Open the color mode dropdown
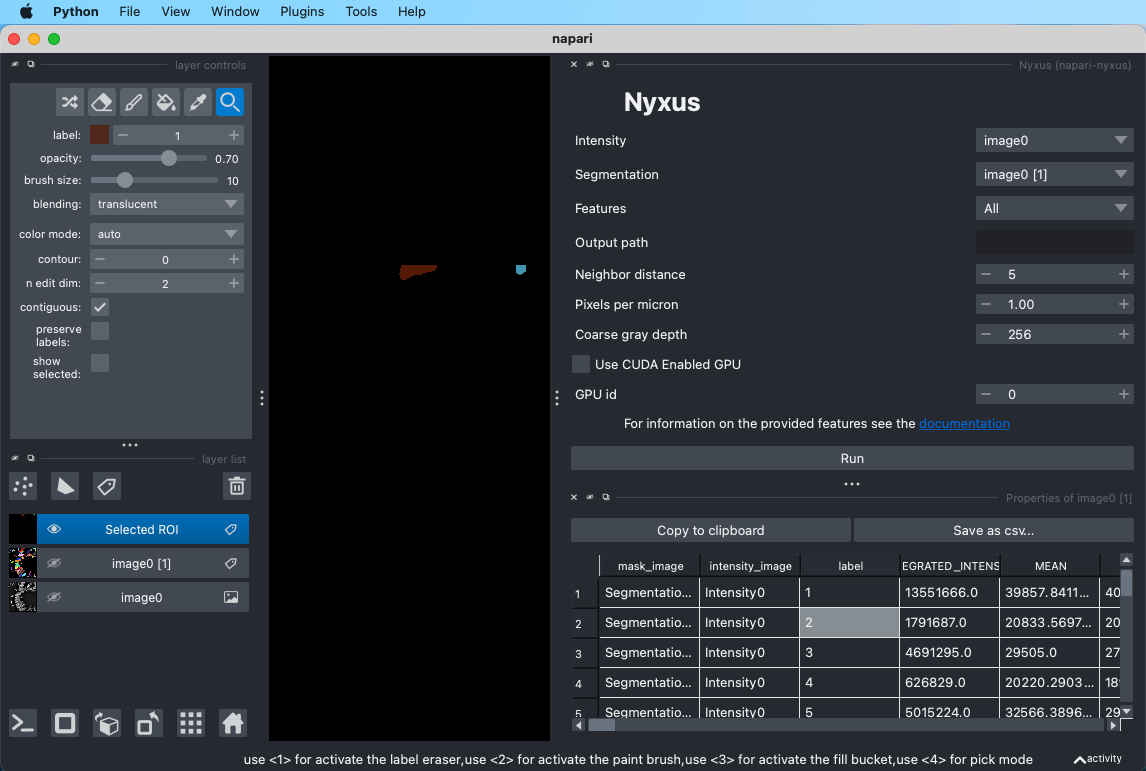The height and width of the screenshot is (771, 1146). (167, 234)
